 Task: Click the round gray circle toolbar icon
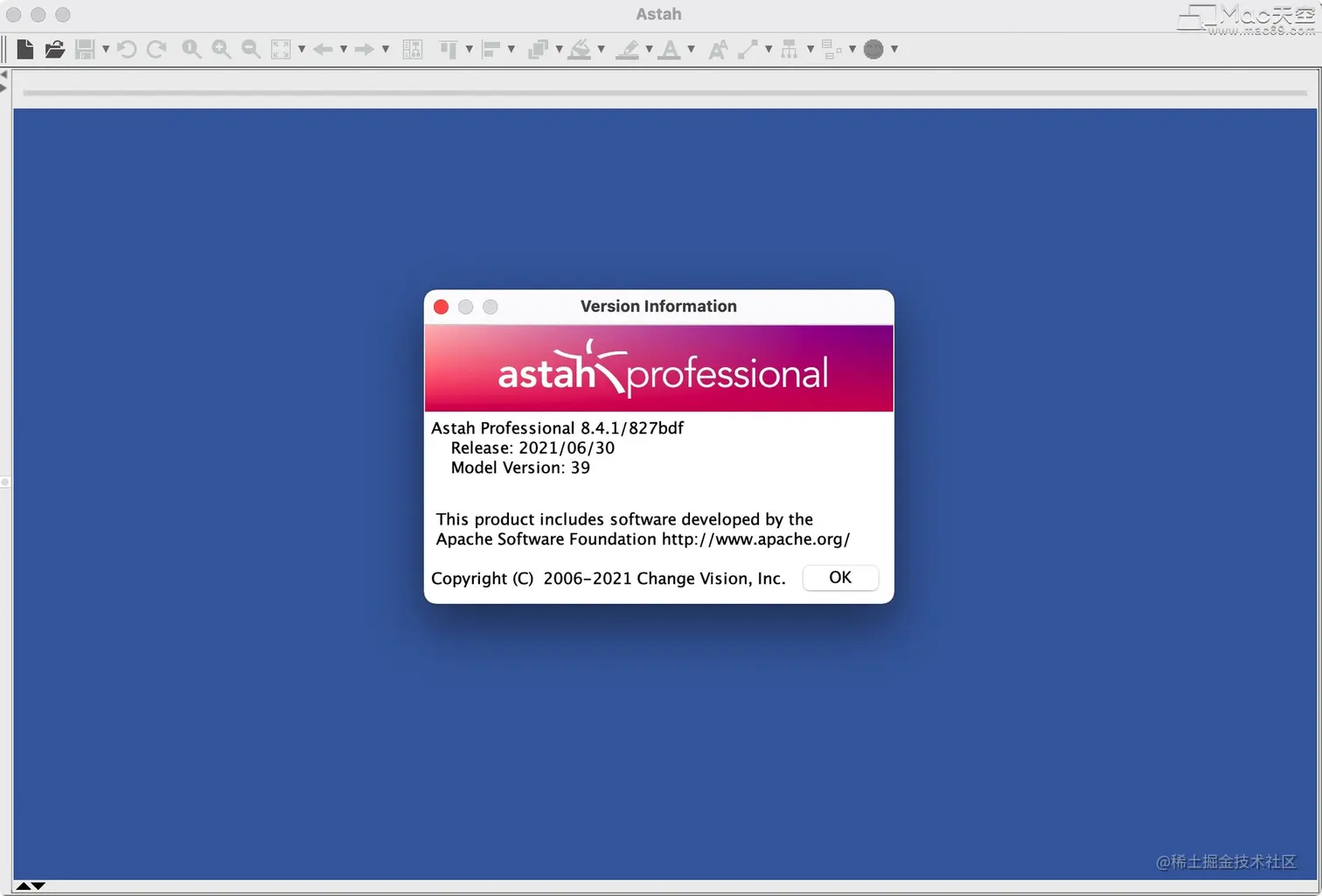(873, 50)
